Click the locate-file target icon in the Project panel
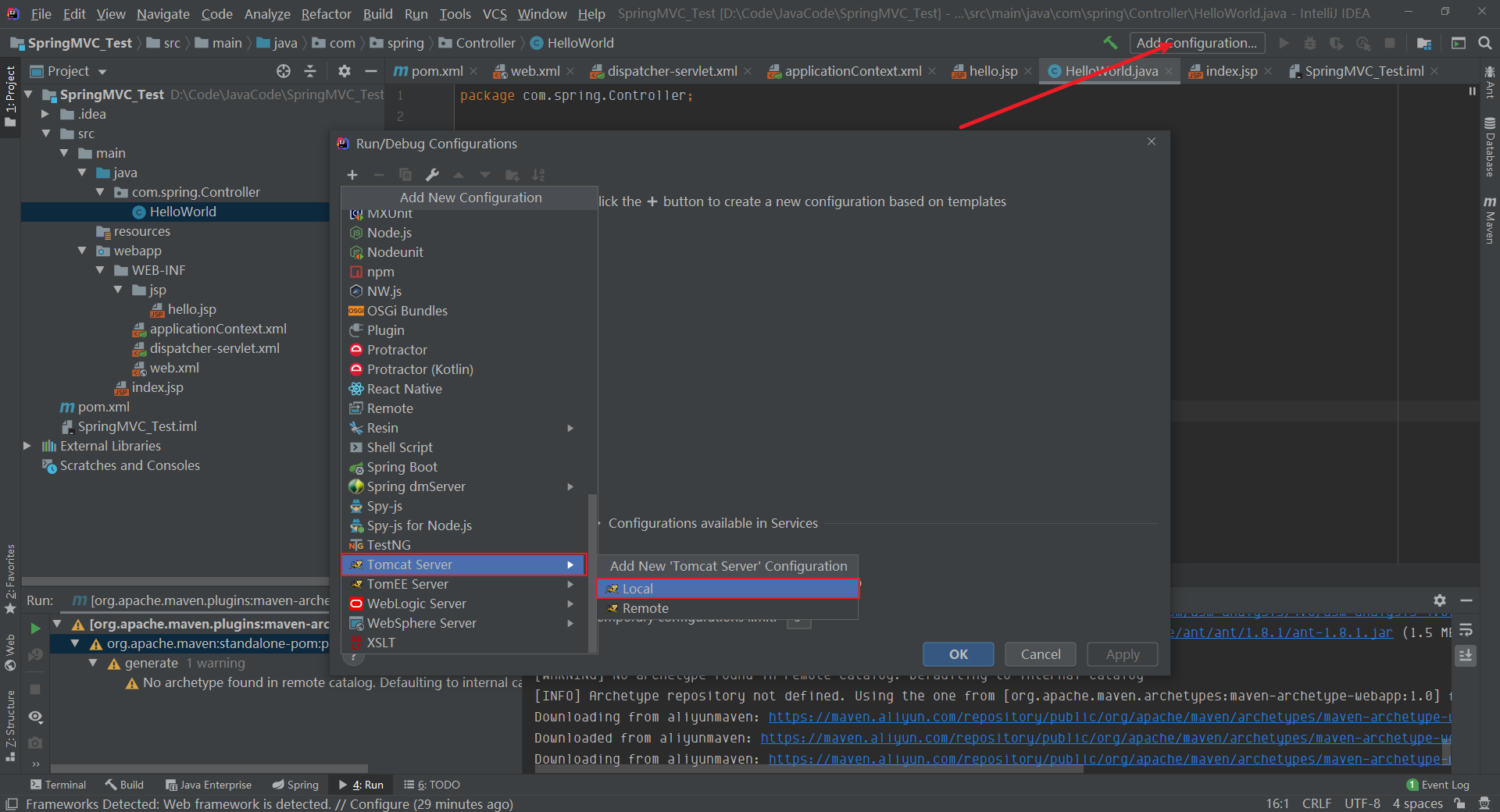Screen dimensions: 1500x812 (x=284, y=71)
